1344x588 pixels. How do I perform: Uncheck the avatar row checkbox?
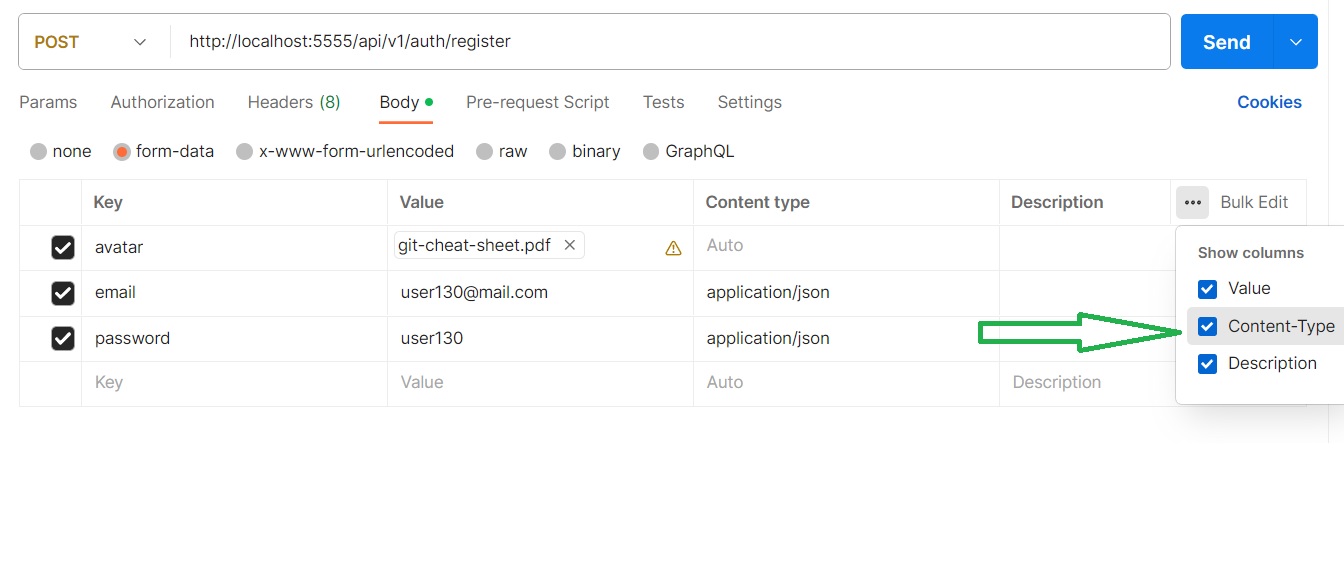click(63, 247)
